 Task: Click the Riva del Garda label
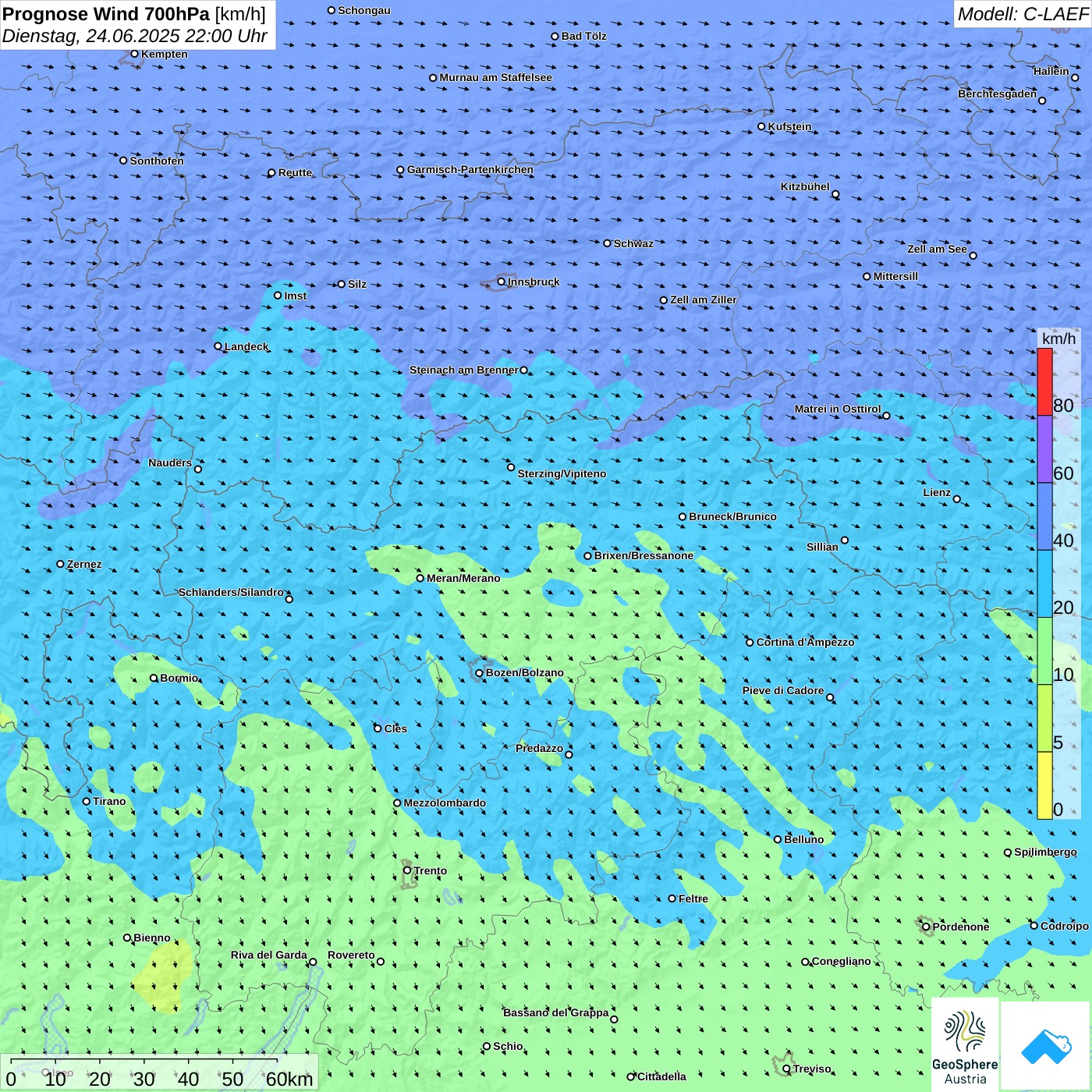pos(269,955)
